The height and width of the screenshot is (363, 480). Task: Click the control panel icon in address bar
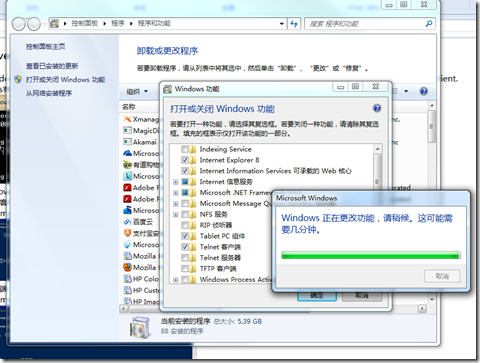(x=54, y=23)
